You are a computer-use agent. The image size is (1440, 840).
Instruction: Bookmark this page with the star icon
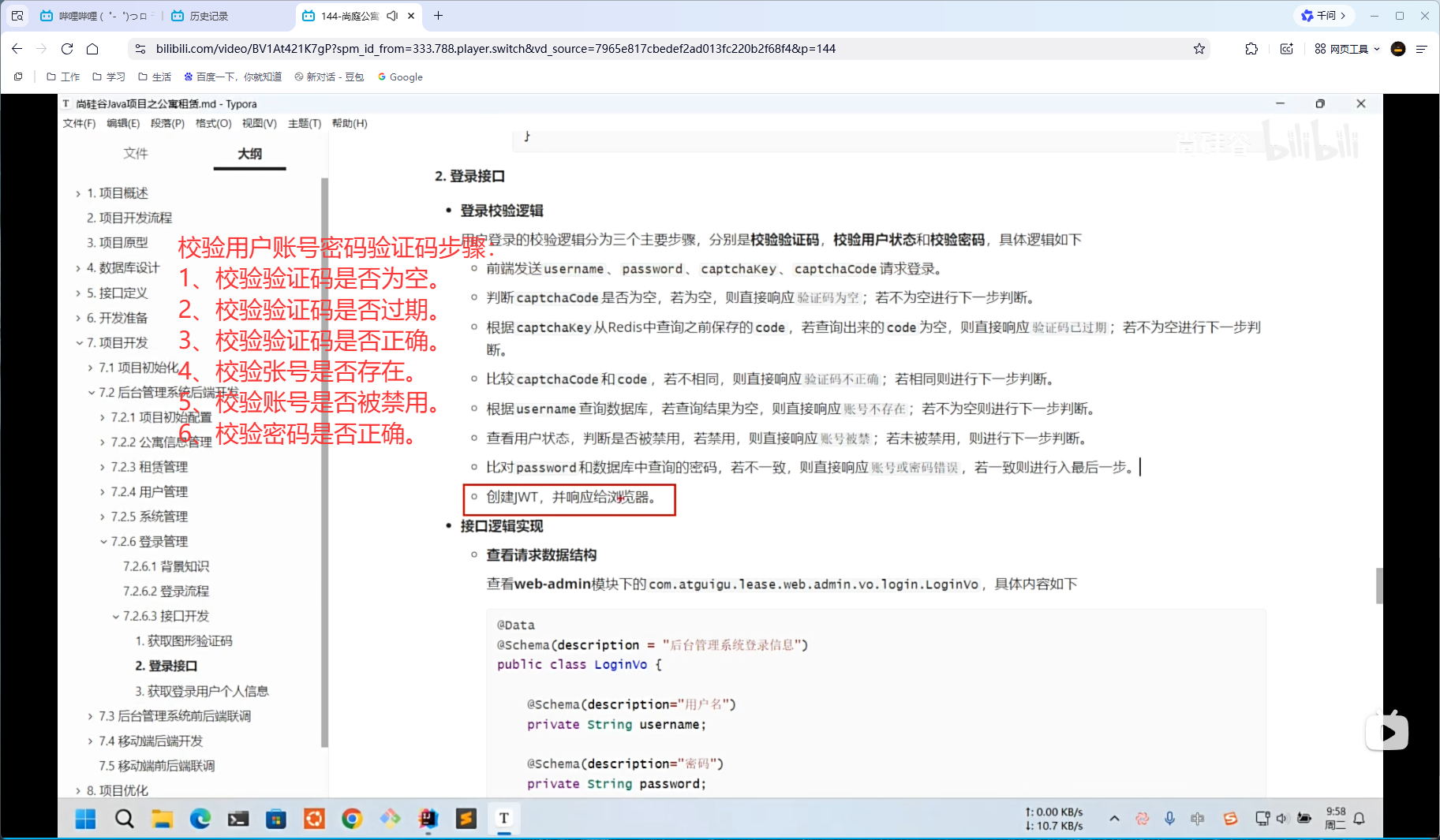(1199, 49)
